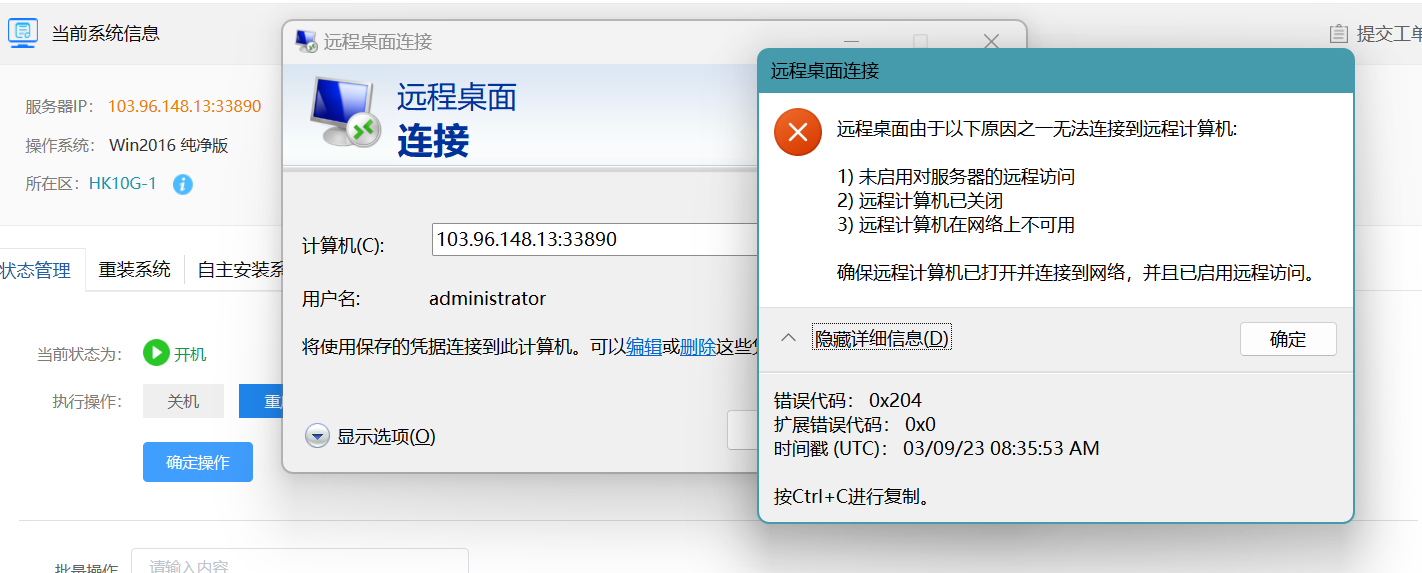1422x573 pixels.
Task: Click the 请输入内容 batch operation field
Action: point(300,565)
